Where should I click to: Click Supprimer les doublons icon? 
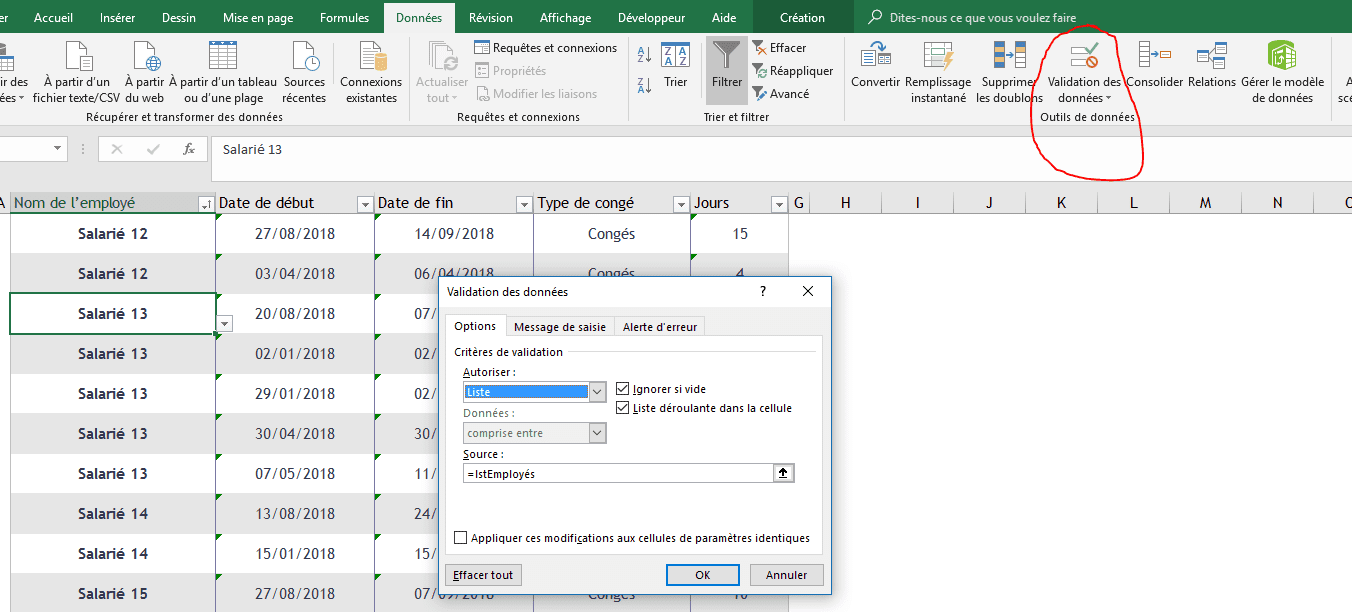[1009, 57]
